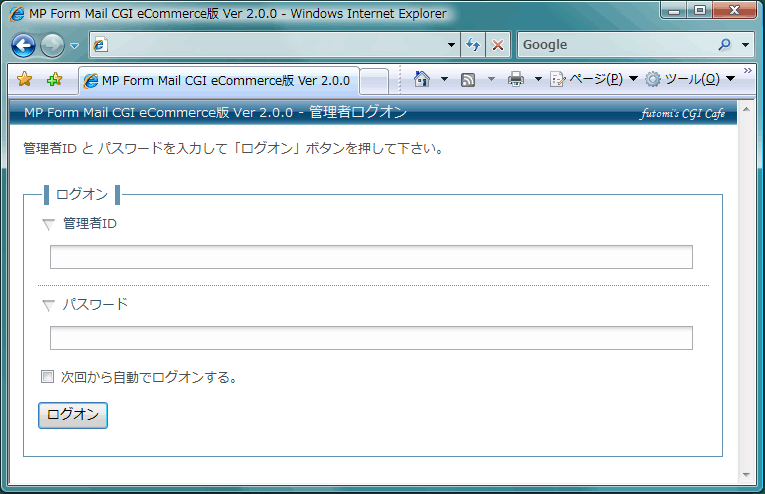The height and width of the screenshot is (494, 765).
Task: Expand the toolbar overflow chevron
Action: pyautogui.click(x=747, y=71)
